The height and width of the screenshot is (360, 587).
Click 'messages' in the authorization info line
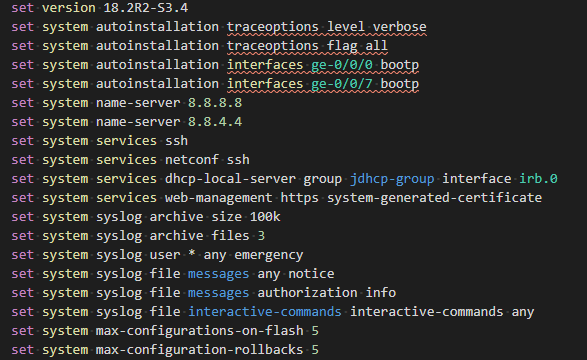tap(218, 293)
